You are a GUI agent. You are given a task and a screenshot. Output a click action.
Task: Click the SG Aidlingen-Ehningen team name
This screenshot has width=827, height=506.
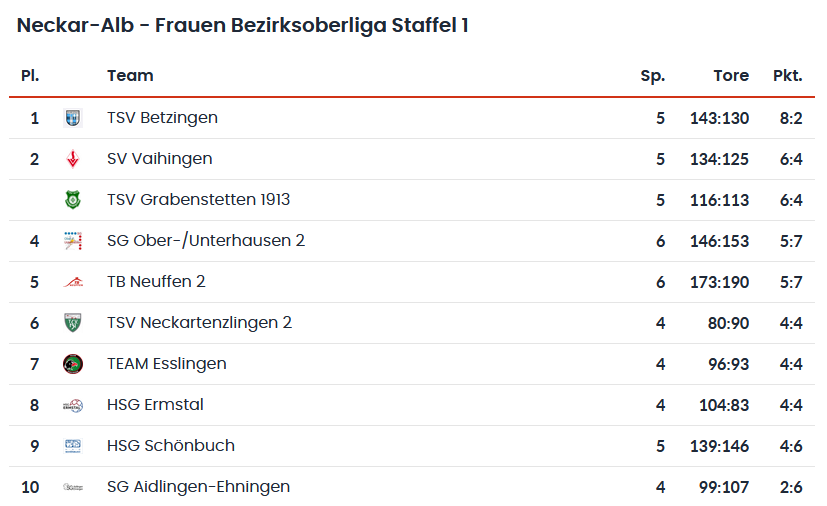pos(198,487)
